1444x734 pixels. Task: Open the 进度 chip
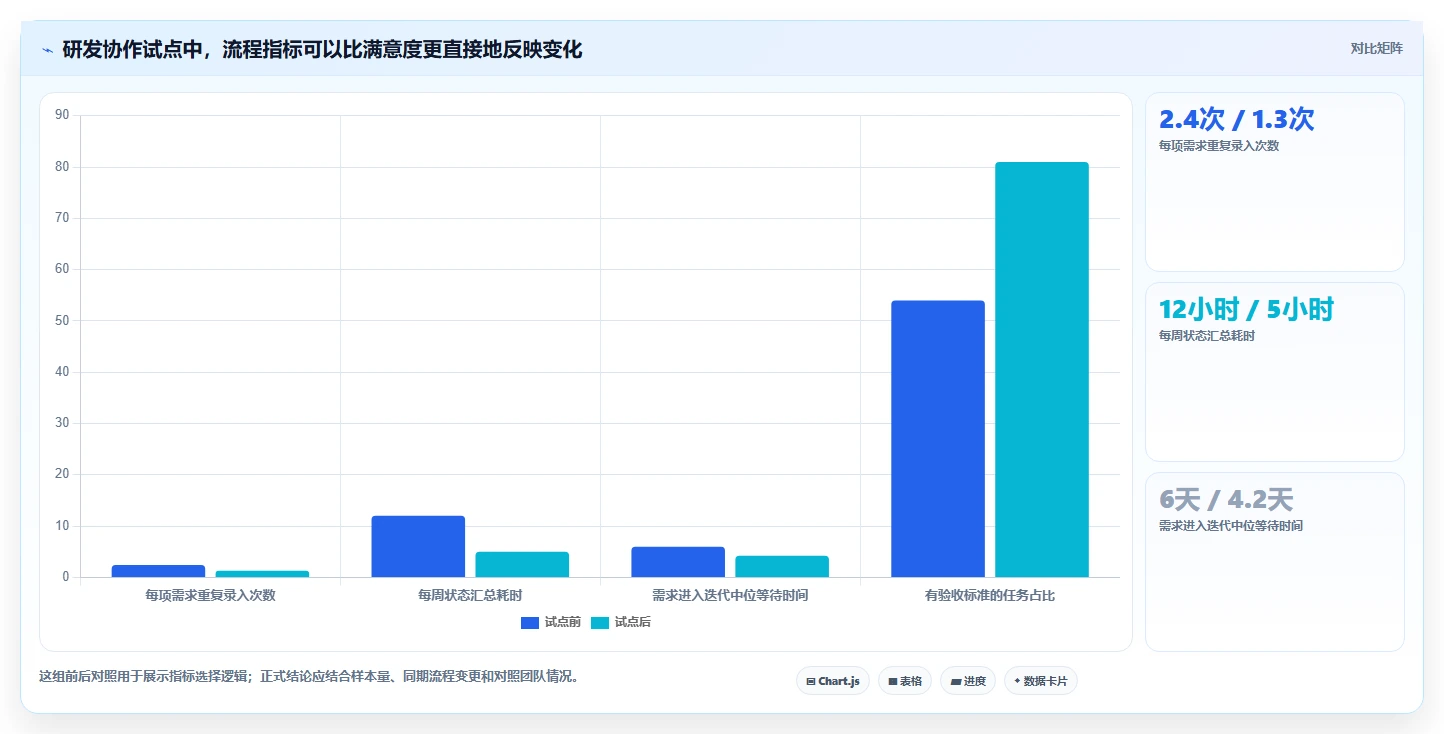[x=967, y=681]
